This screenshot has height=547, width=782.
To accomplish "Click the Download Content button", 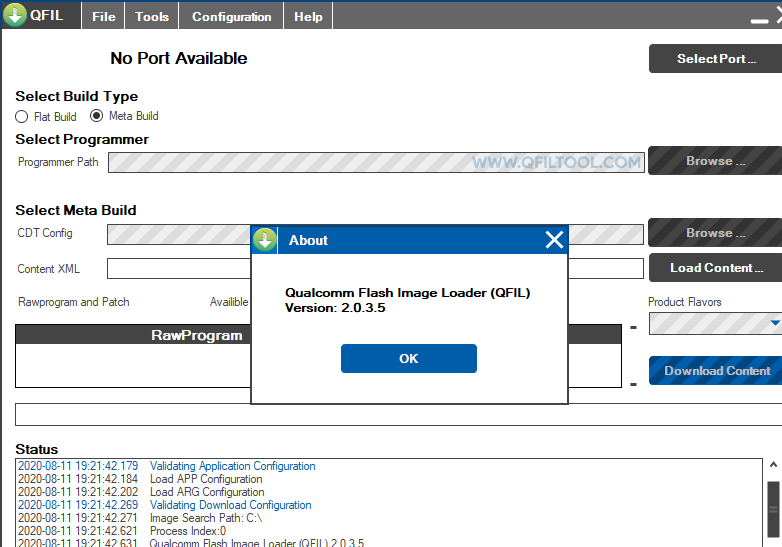I will [715, 371].
